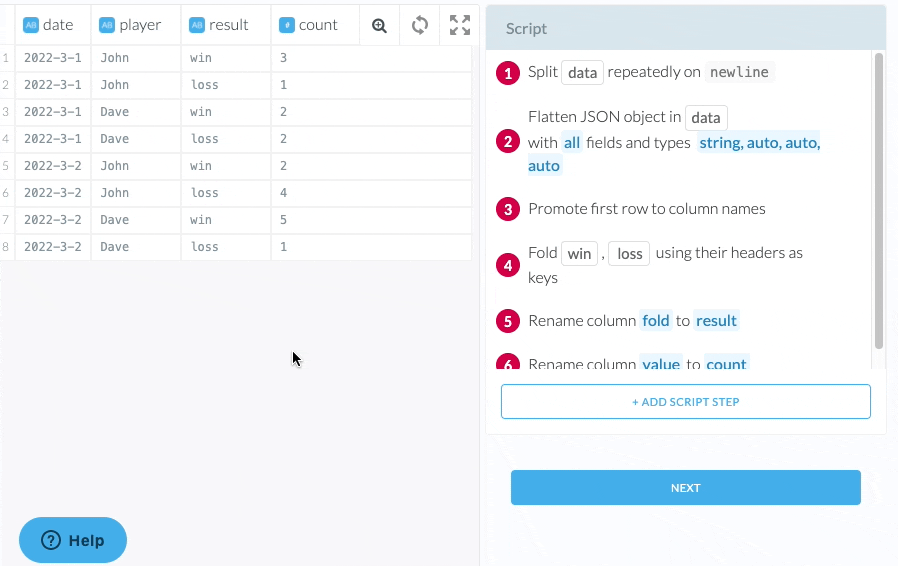
Task: Click the count column numeric type icon
Action: point(287,25)
